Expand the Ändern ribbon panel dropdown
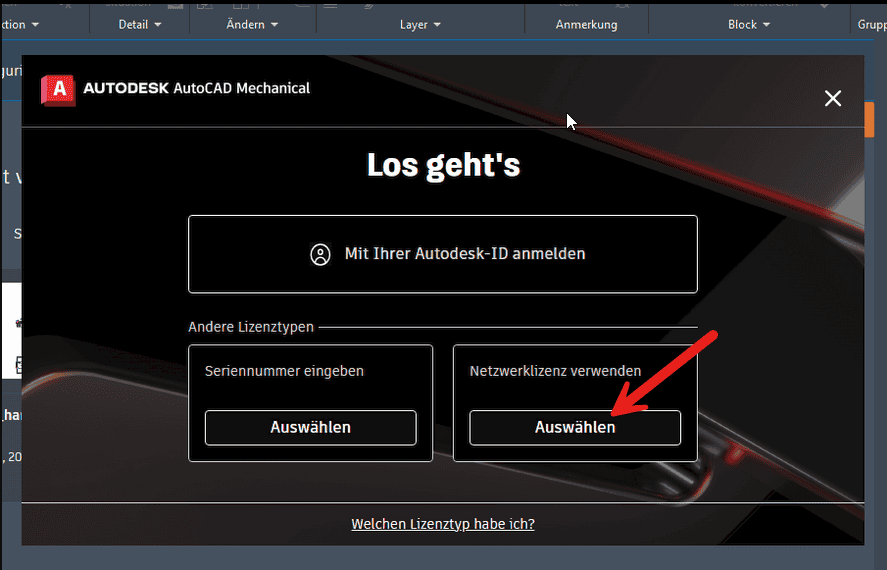This screenshot has width=887, height=570. click(252, 25)
